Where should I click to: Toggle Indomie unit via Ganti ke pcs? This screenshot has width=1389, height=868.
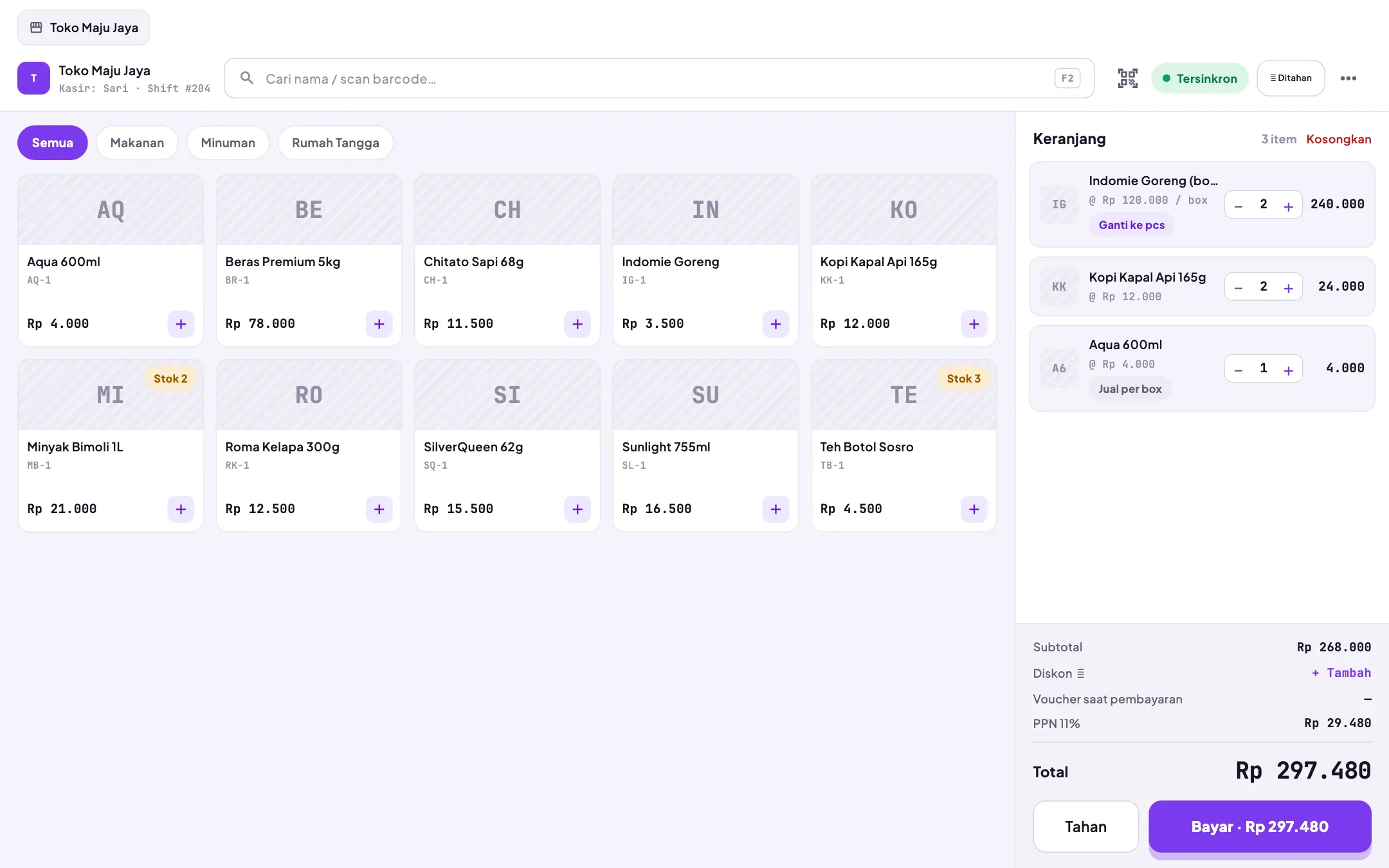coord(1132,225)
